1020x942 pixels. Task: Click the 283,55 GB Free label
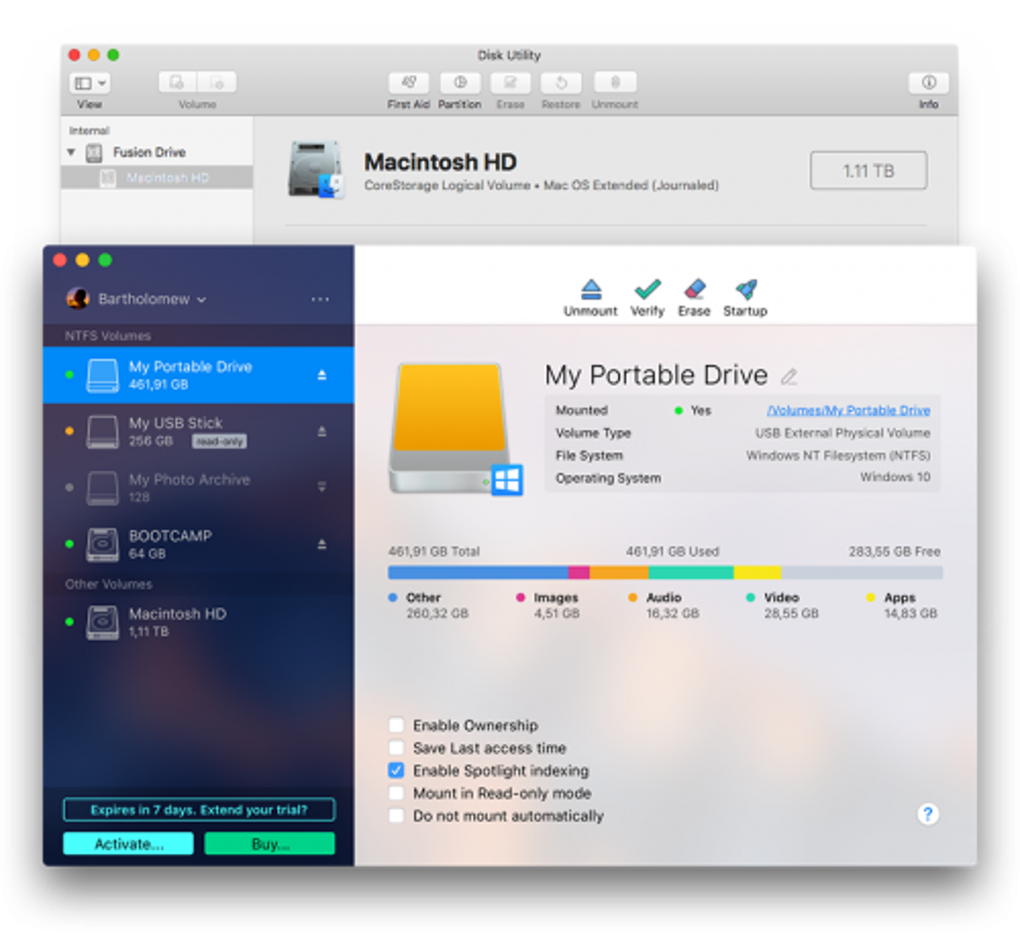(894, 552)
